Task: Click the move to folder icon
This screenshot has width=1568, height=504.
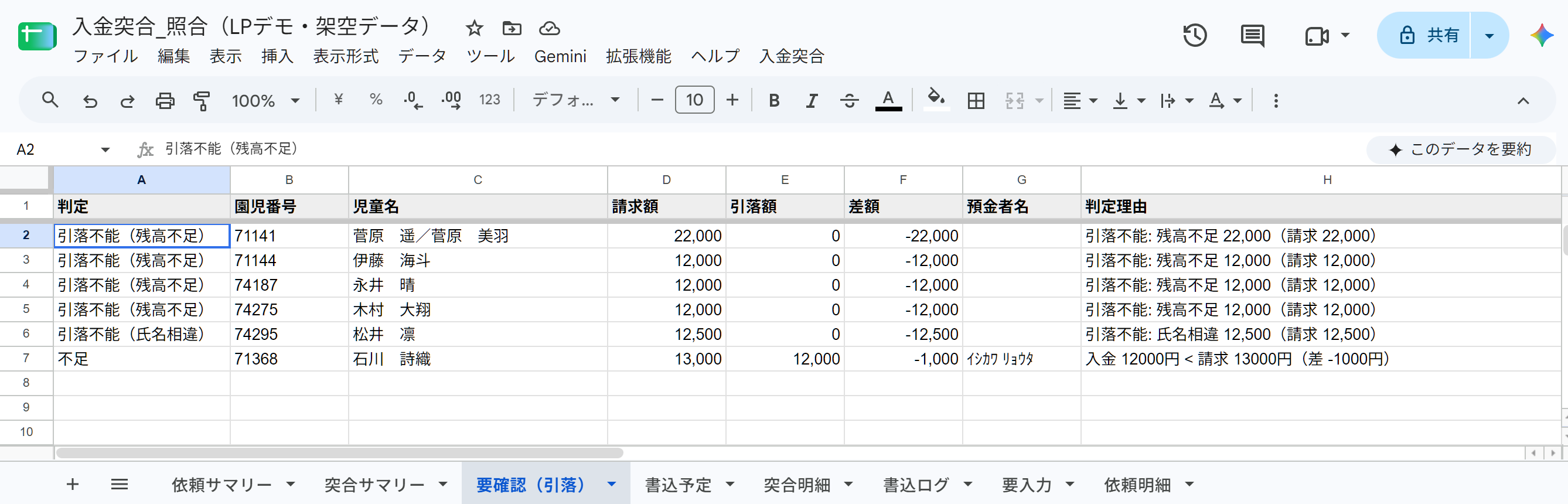Action: (x=512, y=28)
